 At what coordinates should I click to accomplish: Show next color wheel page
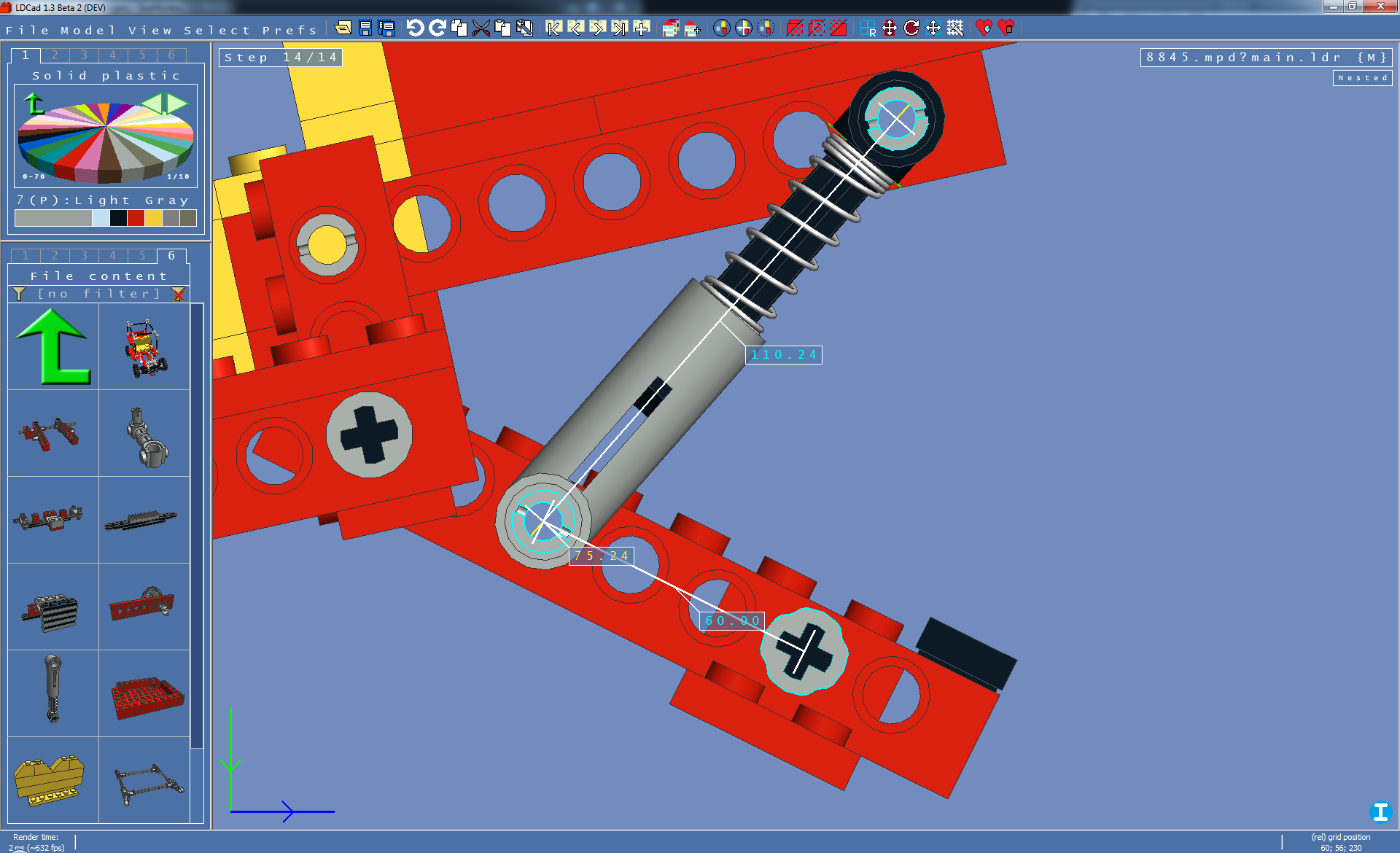[177, 104]
